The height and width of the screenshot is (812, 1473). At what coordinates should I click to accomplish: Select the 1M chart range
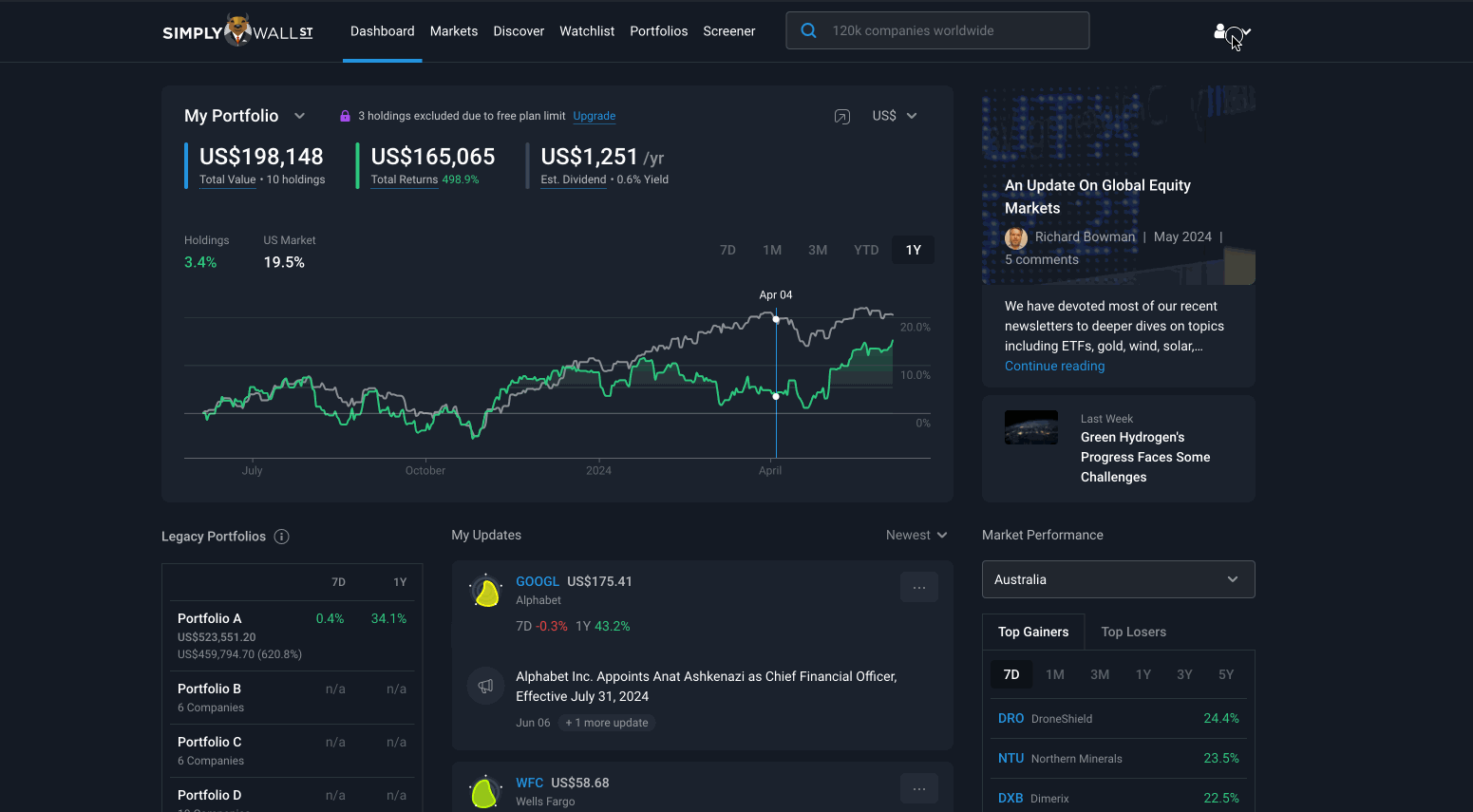[772, 250]
